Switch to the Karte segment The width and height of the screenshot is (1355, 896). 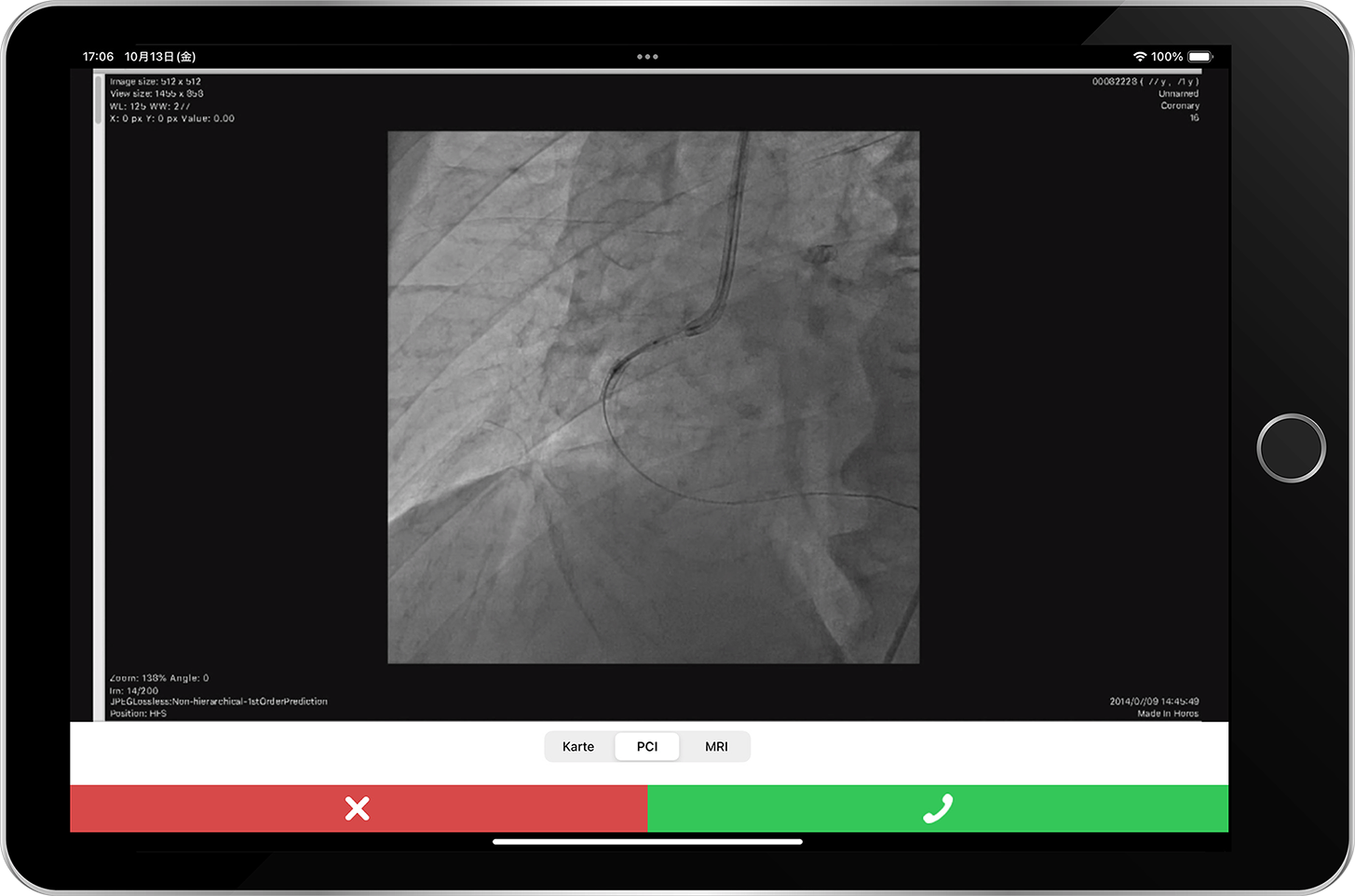click(x=578, y=746)
